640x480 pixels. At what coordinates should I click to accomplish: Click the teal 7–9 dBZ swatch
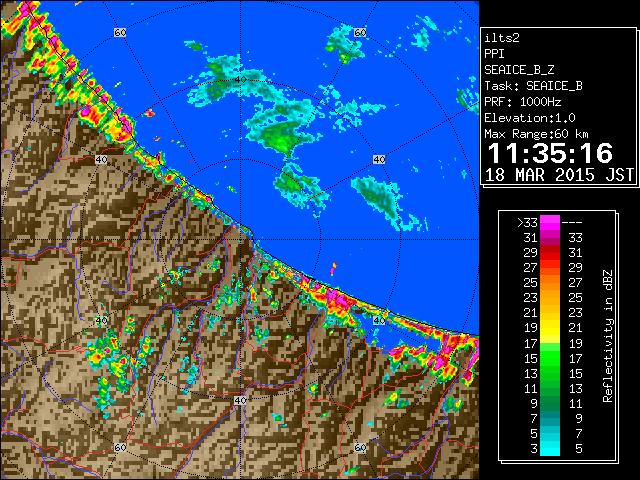tap(550, 418)
